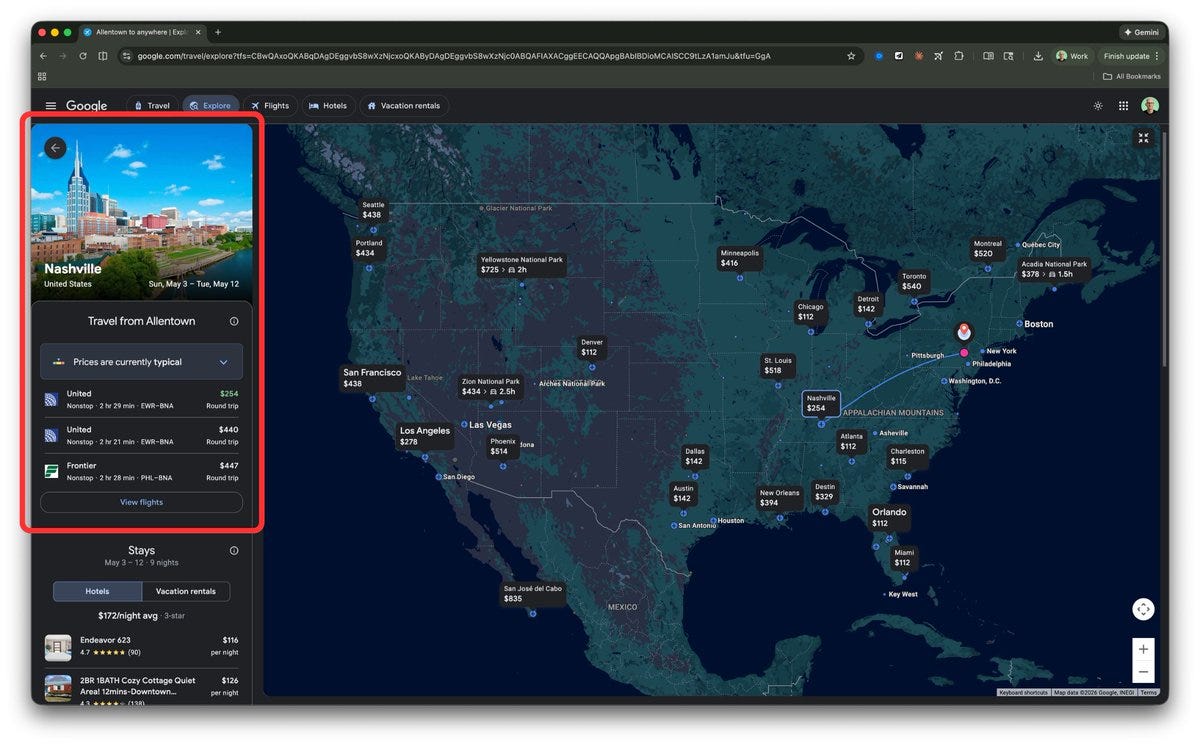Select Nashville $254 map label
The width and height of the screenshot is (1200, 746).
(x=821, y=403)
